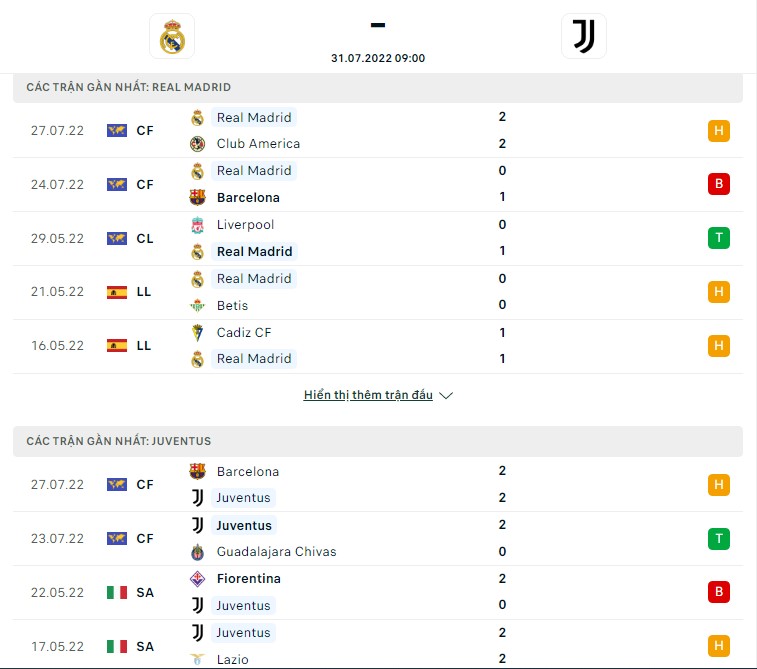Click the large Real Madrid crest in the header
Viewport: 757px width, 669px height.
click(x=172, y=36)
